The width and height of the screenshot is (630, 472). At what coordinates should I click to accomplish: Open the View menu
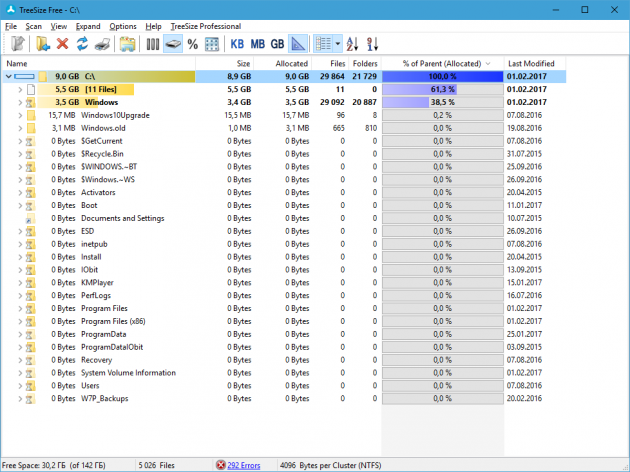[59, 27]
